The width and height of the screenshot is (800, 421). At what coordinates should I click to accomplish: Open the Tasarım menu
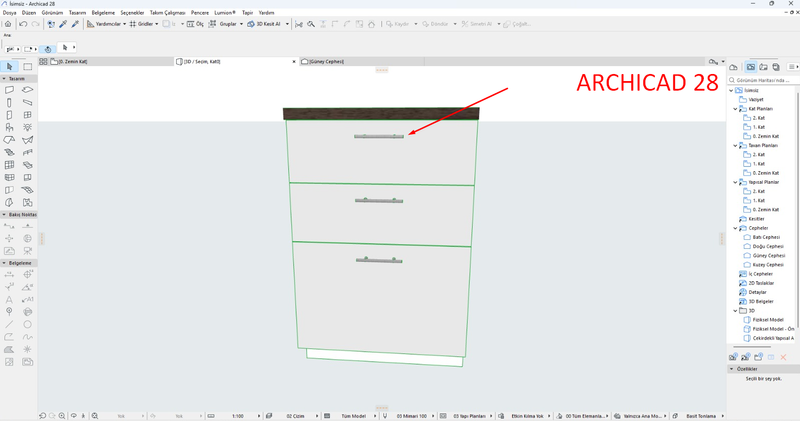click(77, 13)
